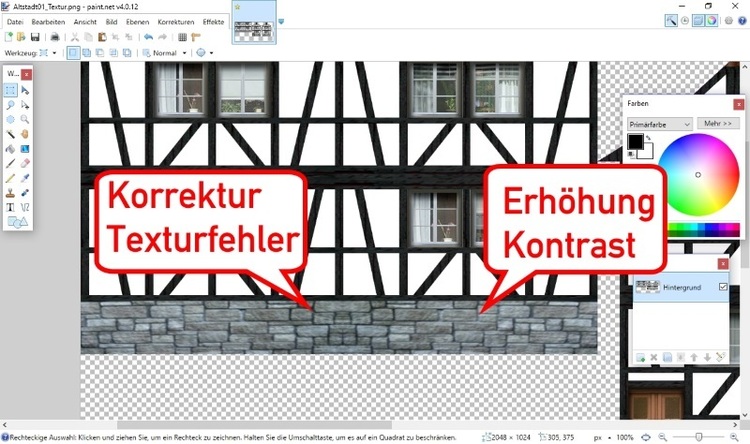Open the Bearbeiten menu
Screen dimensions: 750x444
click(48, 22)
